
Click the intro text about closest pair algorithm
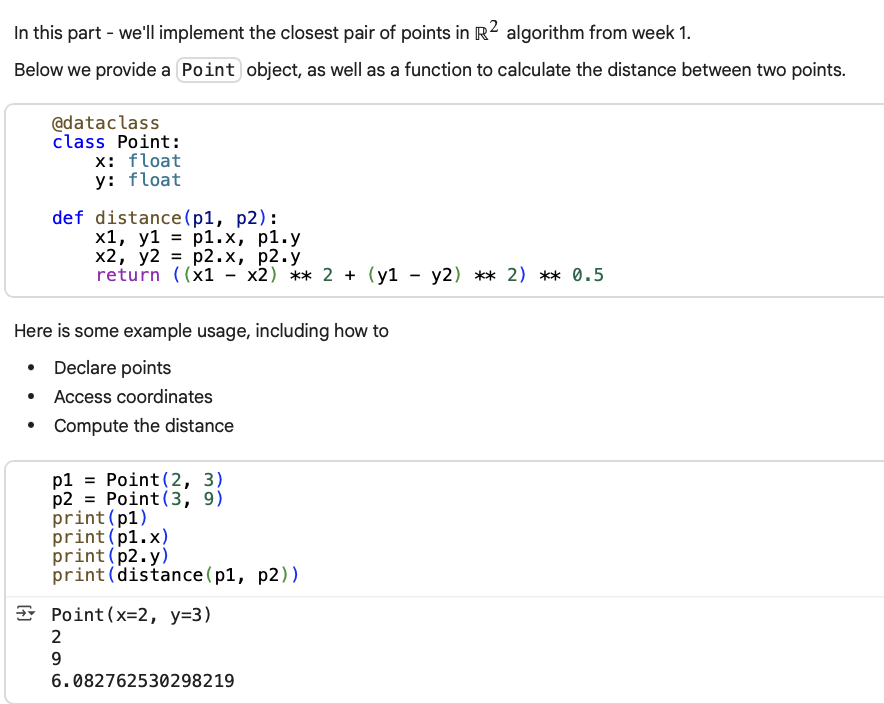(352, 33)
